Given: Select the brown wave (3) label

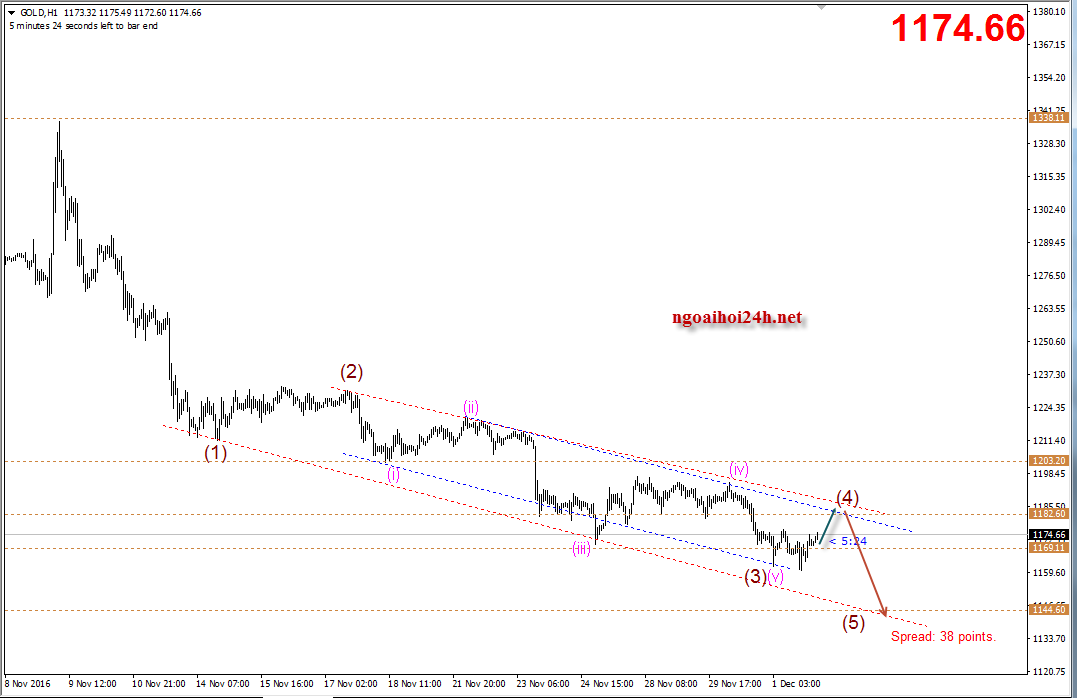Looking at the screenshot, I should pos(754,577).
